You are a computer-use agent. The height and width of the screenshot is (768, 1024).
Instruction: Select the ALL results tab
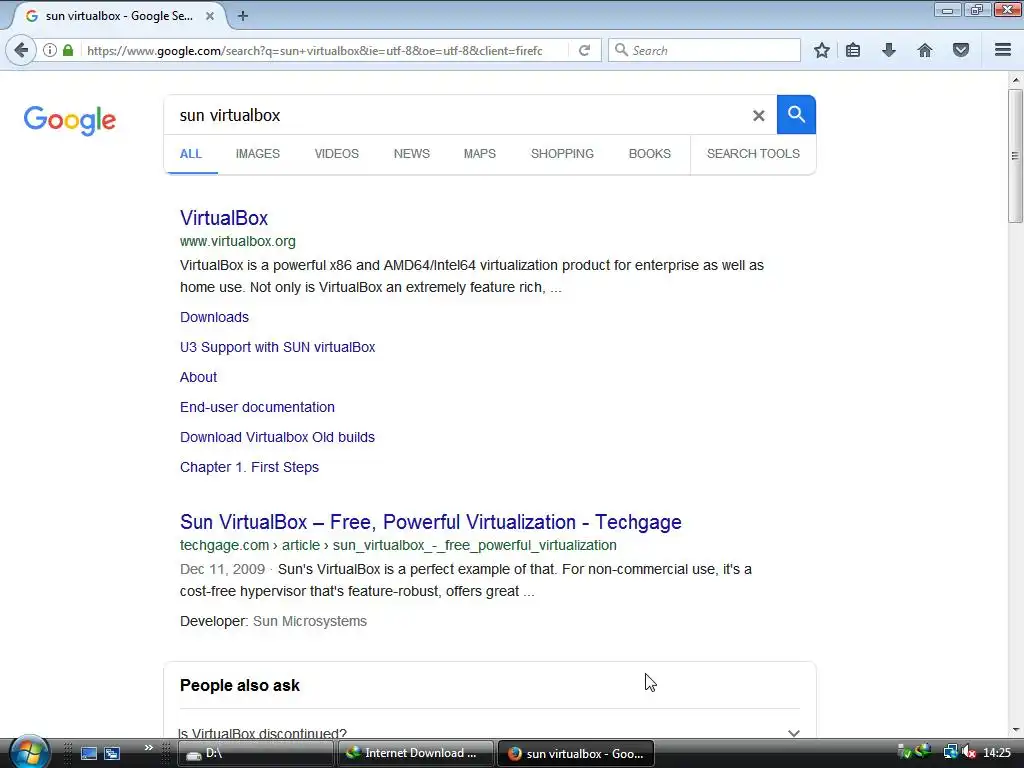pyautogui.click(x=191, y=154)
